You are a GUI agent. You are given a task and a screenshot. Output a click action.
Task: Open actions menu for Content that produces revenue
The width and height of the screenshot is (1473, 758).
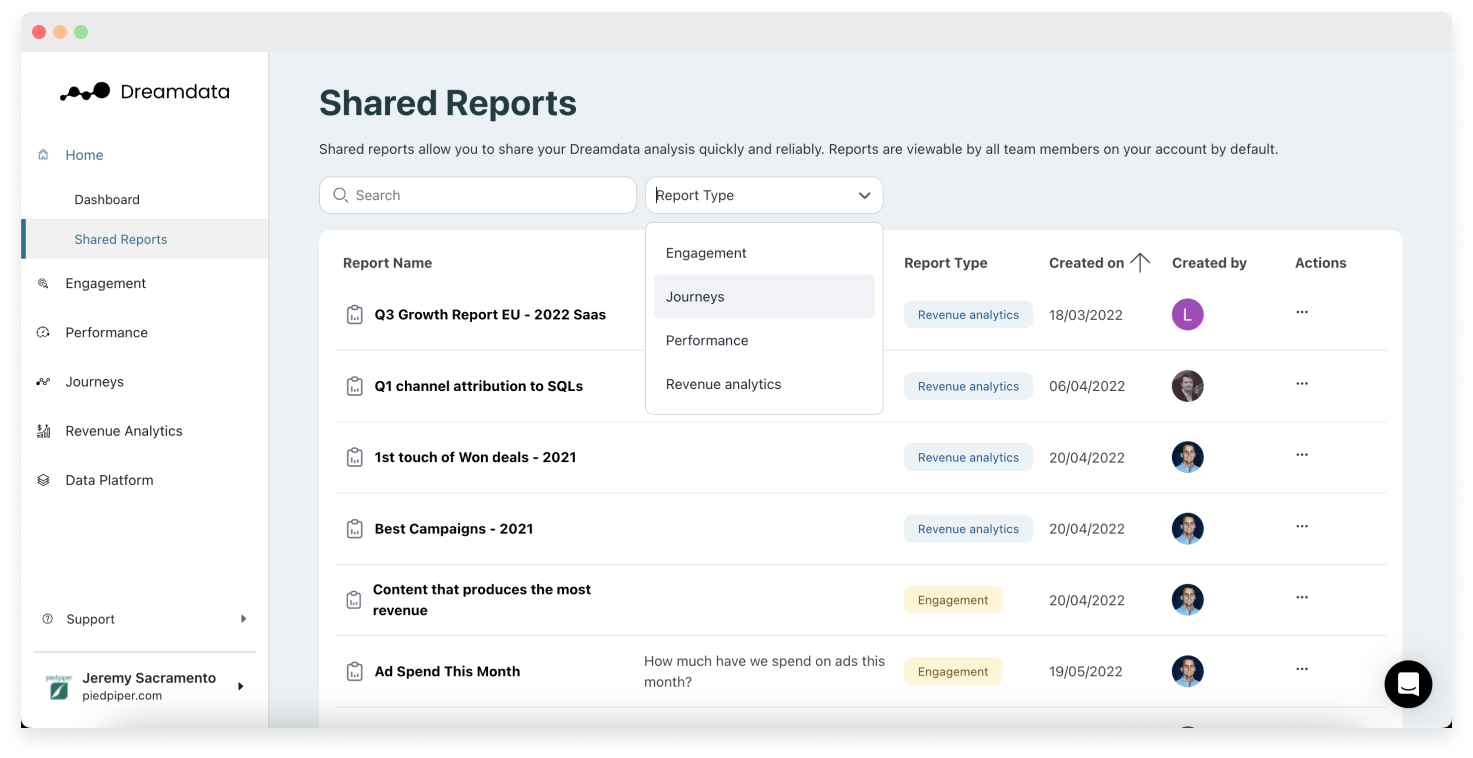pyautogui.click(x=1302, y=597)
